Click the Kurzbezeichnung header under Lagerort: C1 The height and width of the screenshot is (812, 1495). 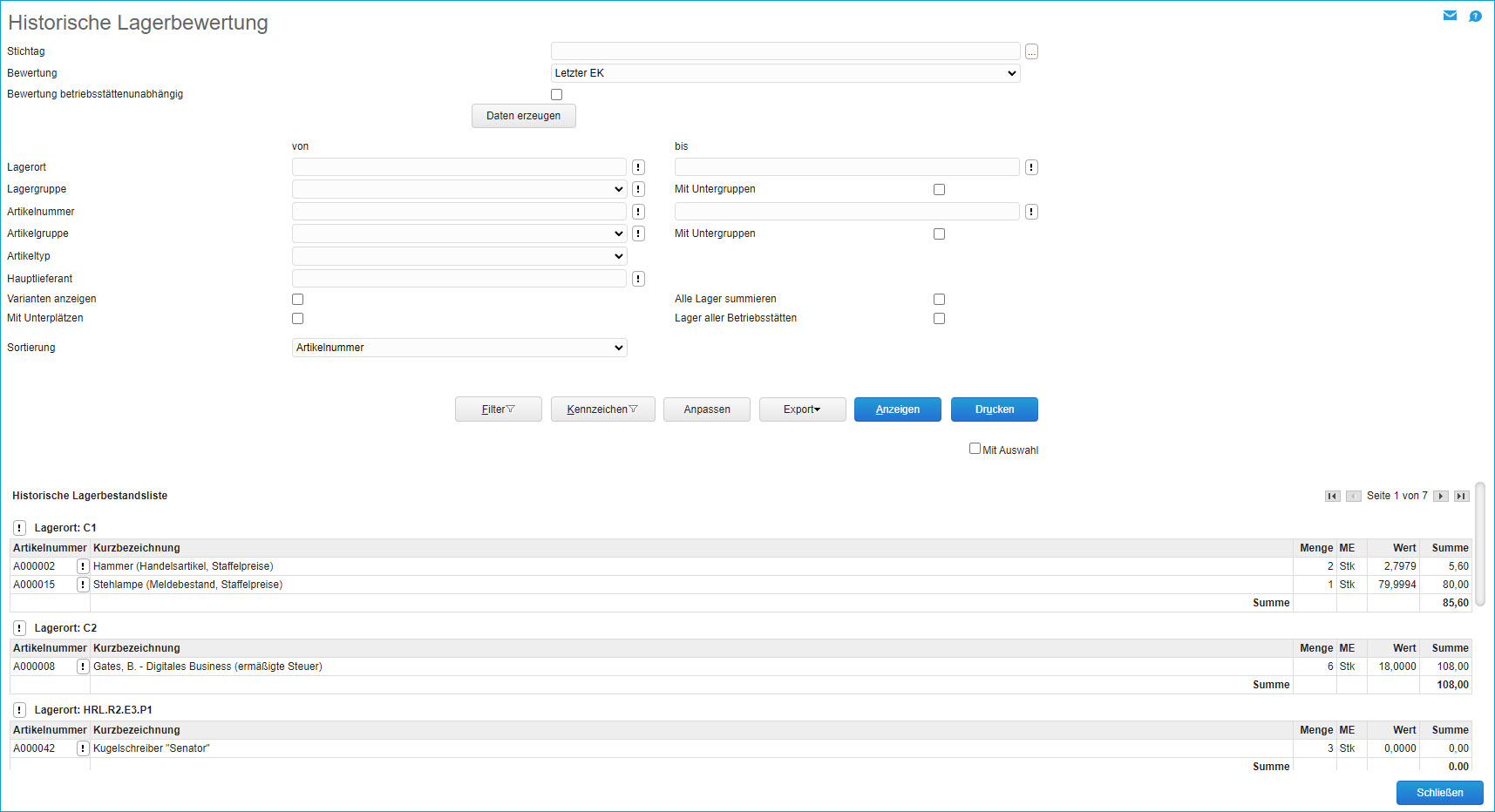point(137,548)
